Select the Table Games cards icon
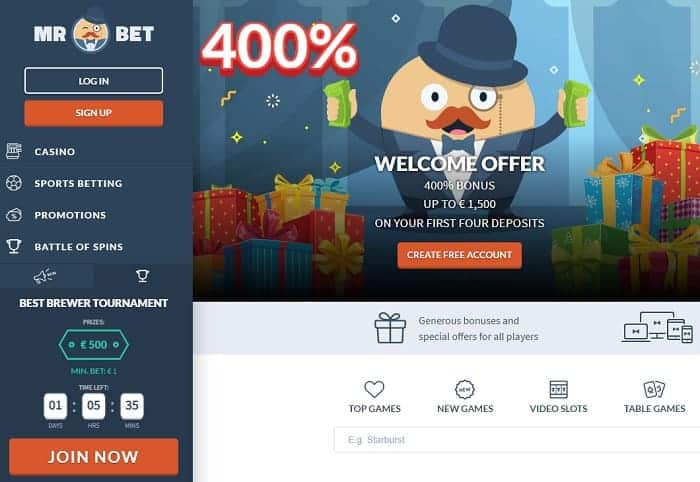 click(654, 389)
